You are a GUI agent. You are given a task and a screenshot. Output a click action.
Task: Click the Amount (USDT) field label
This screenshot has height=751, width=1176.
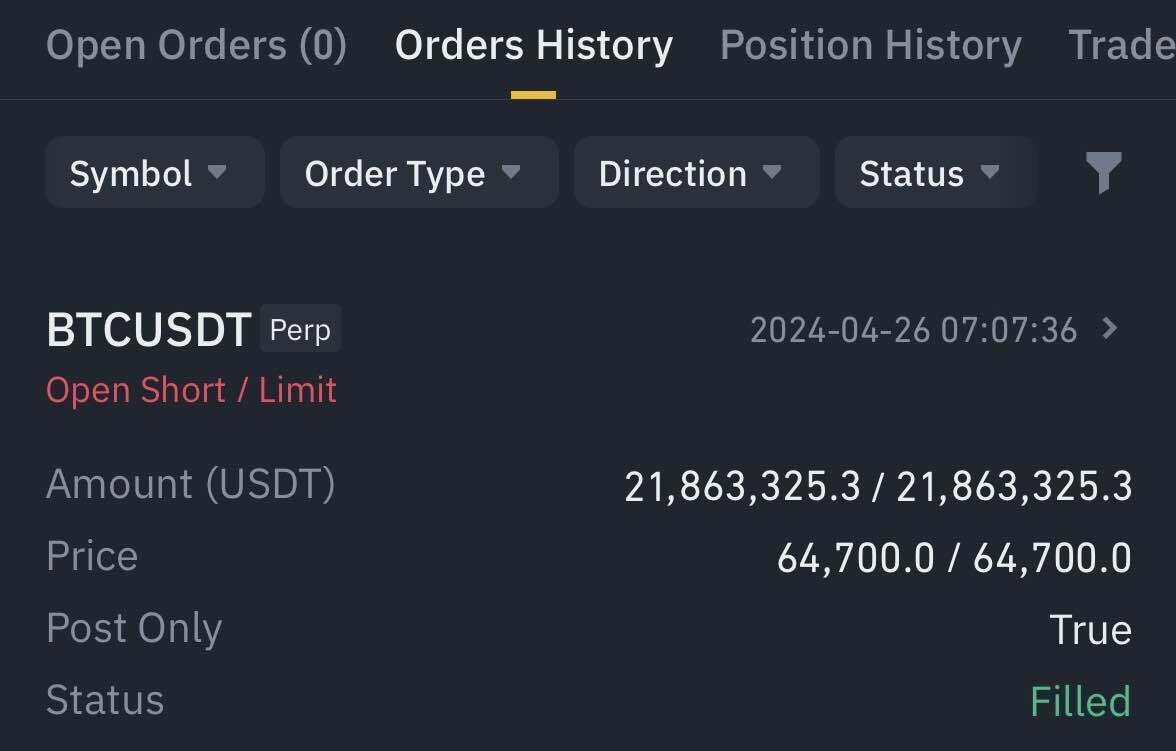(190, 484)
